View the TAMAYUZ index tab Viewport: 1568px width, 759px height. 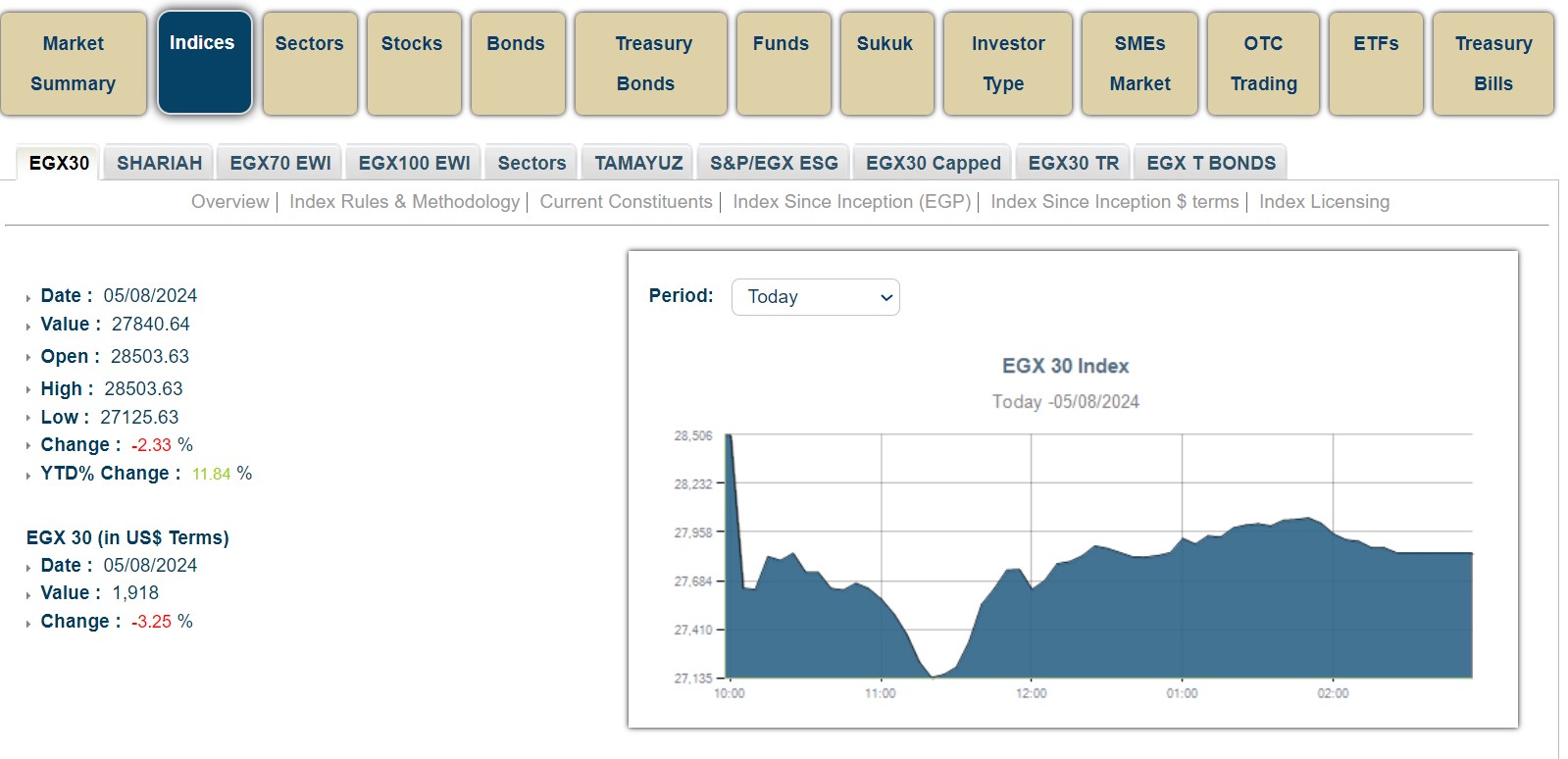pos(638,163)
